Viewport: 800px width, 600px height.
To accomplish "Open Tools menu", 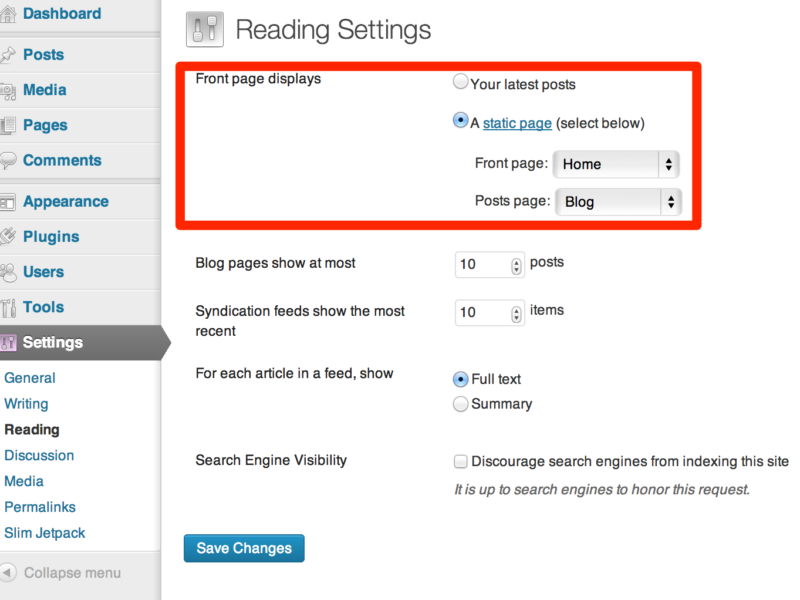I will point(43,307).
